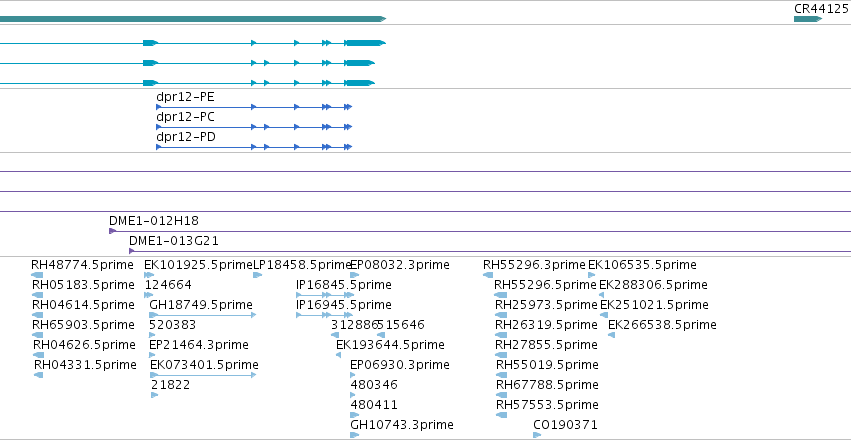Click the CO190371 EST marker
Screen dimensions: 851x440
537,435
